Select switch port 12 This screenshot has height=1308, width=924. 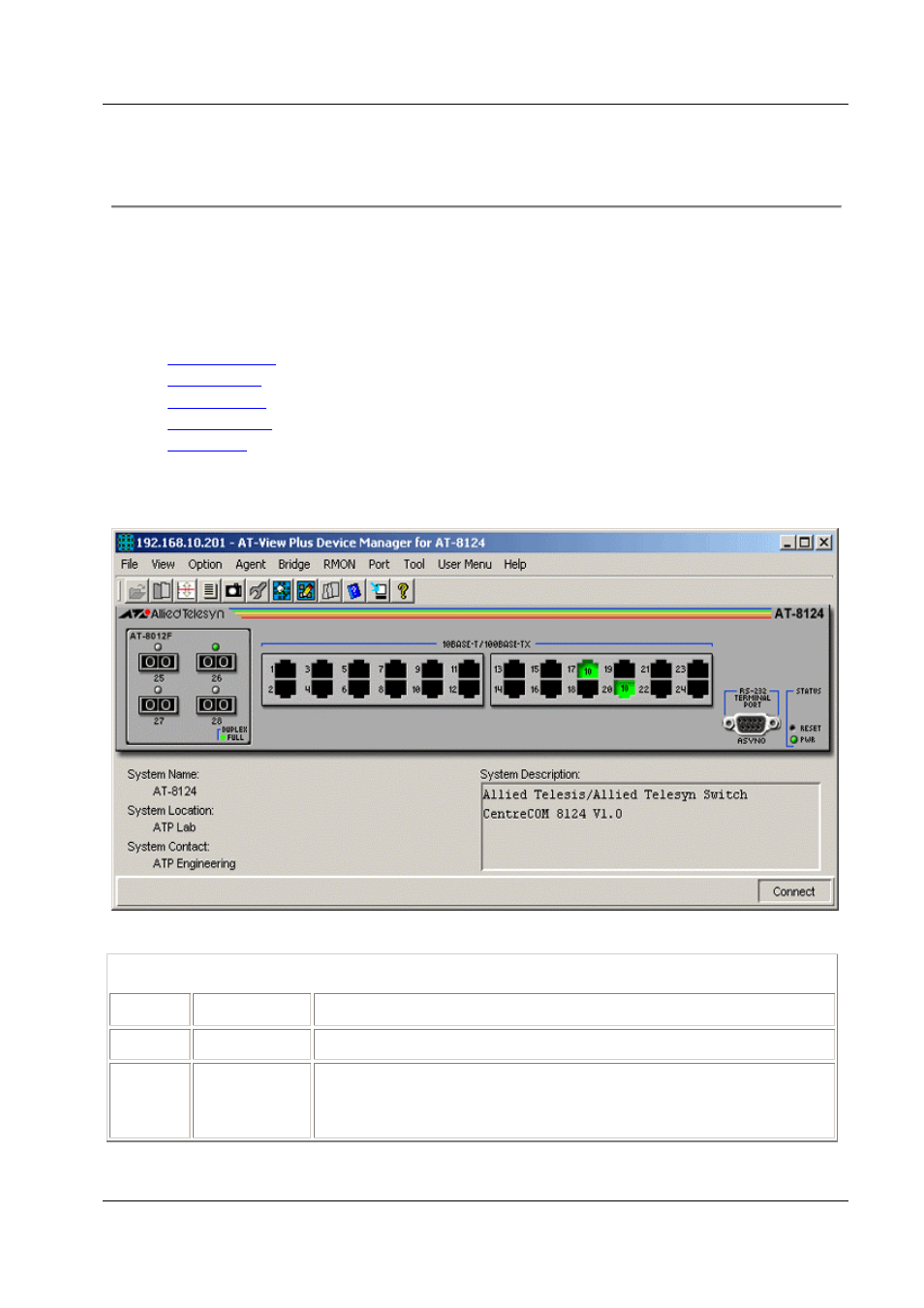[470, 689]
